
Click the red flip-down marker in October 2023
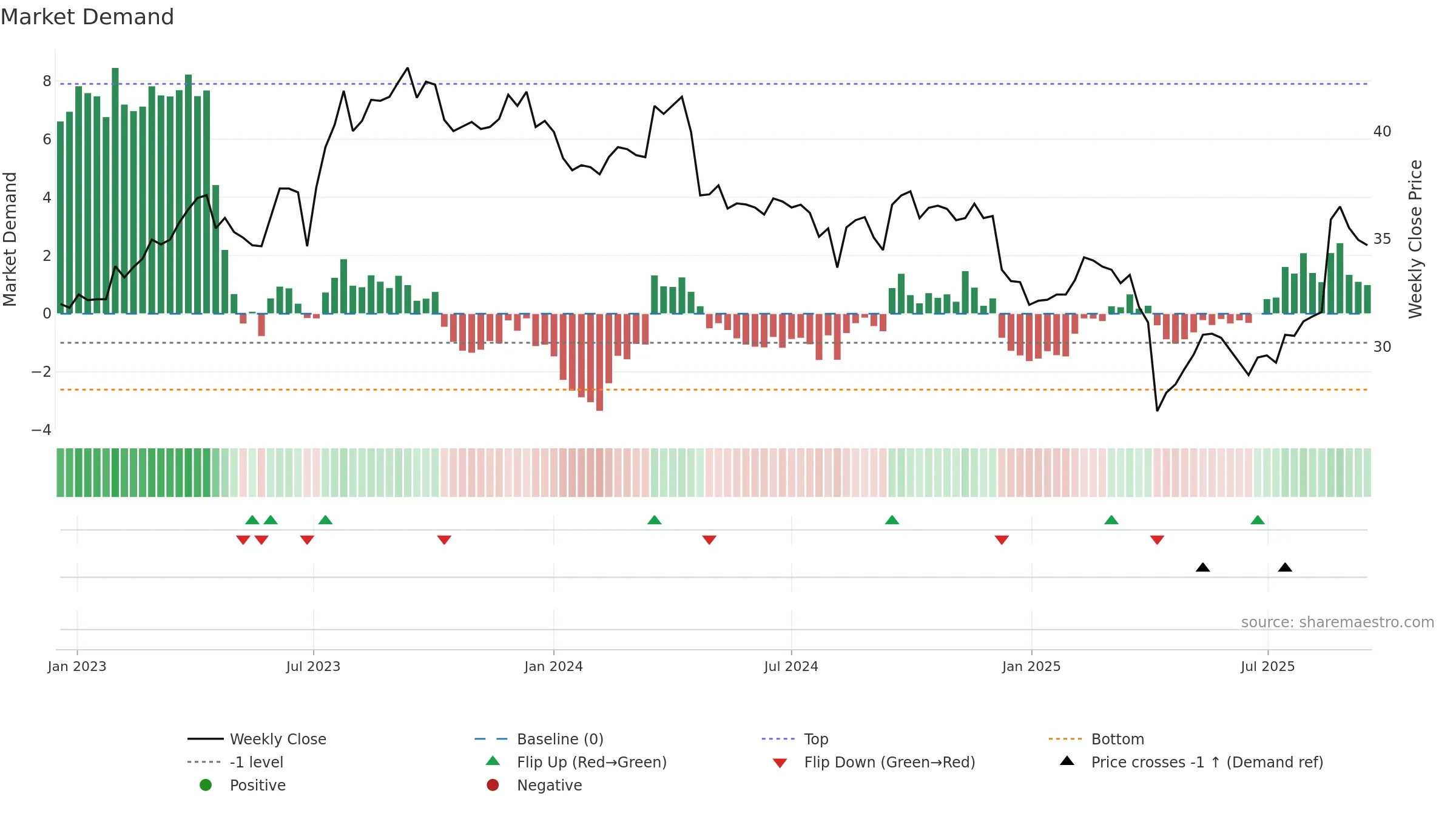(444, 540)
